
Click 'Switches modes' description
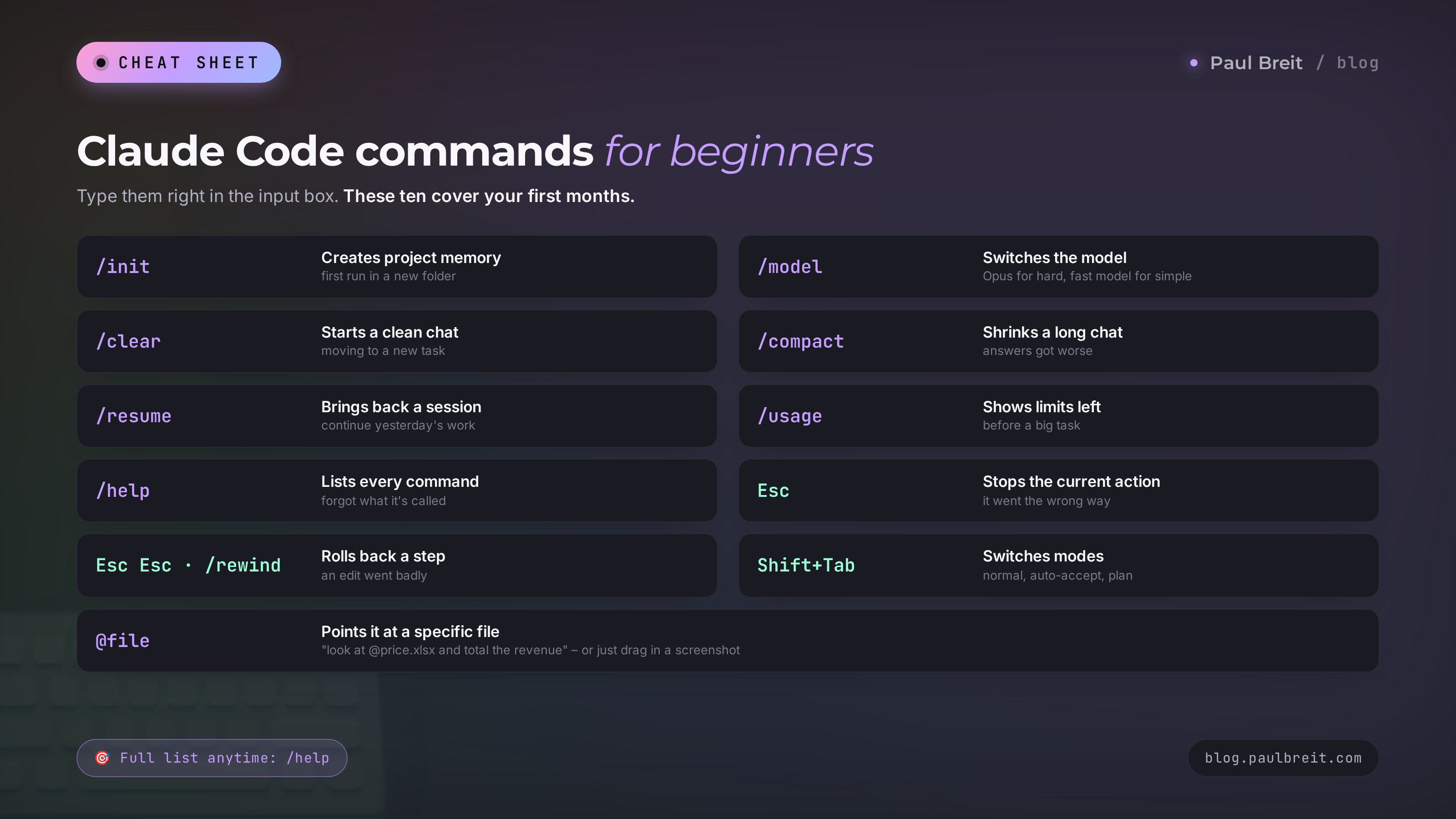point(1043,556)
